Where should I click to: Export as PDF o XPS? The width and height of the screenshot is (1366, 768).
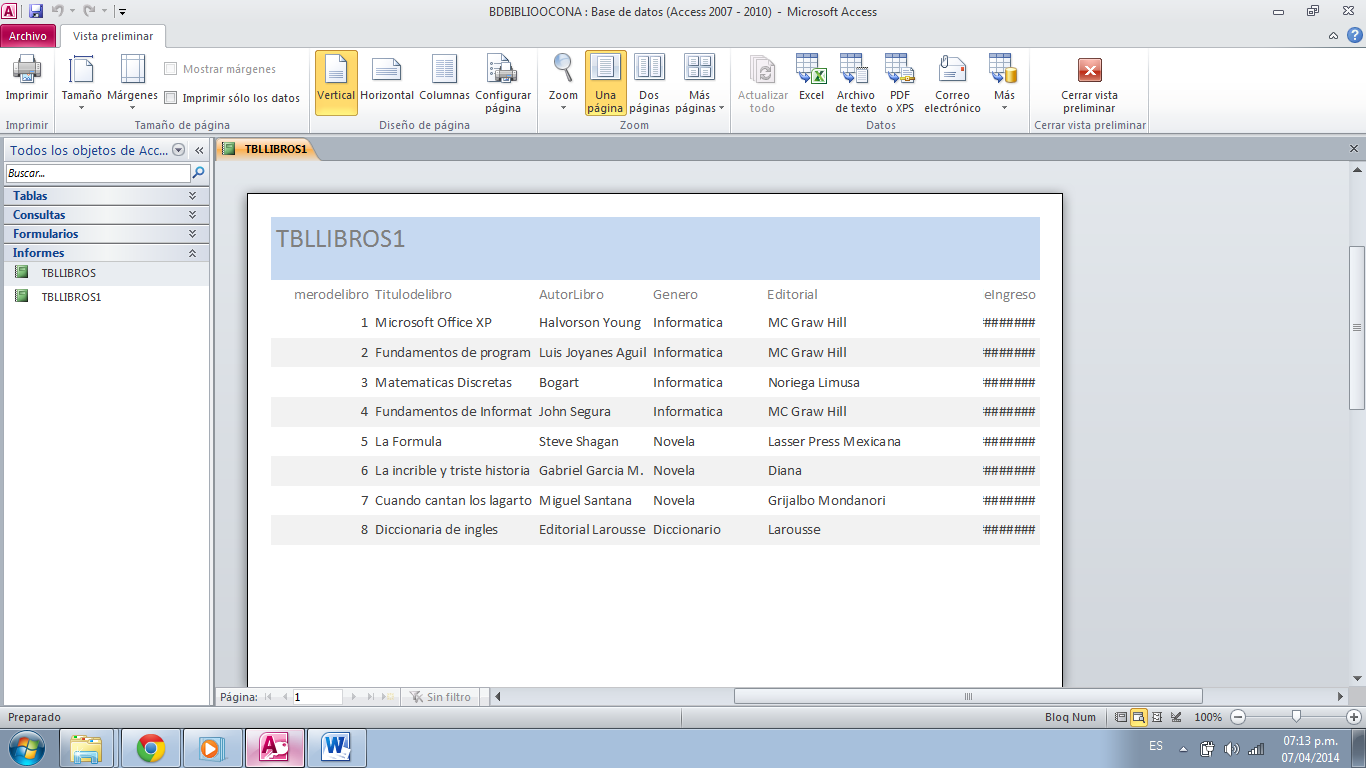(x=898, y=80)
